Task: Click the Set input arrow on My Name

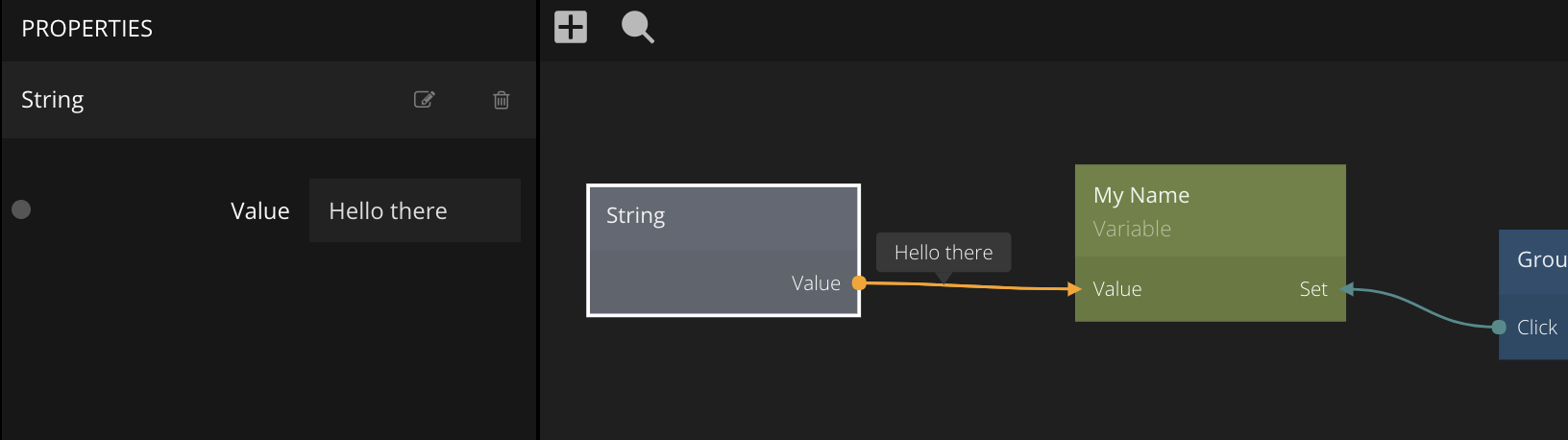Action: pyautogui.click(x=1347, y=289)
